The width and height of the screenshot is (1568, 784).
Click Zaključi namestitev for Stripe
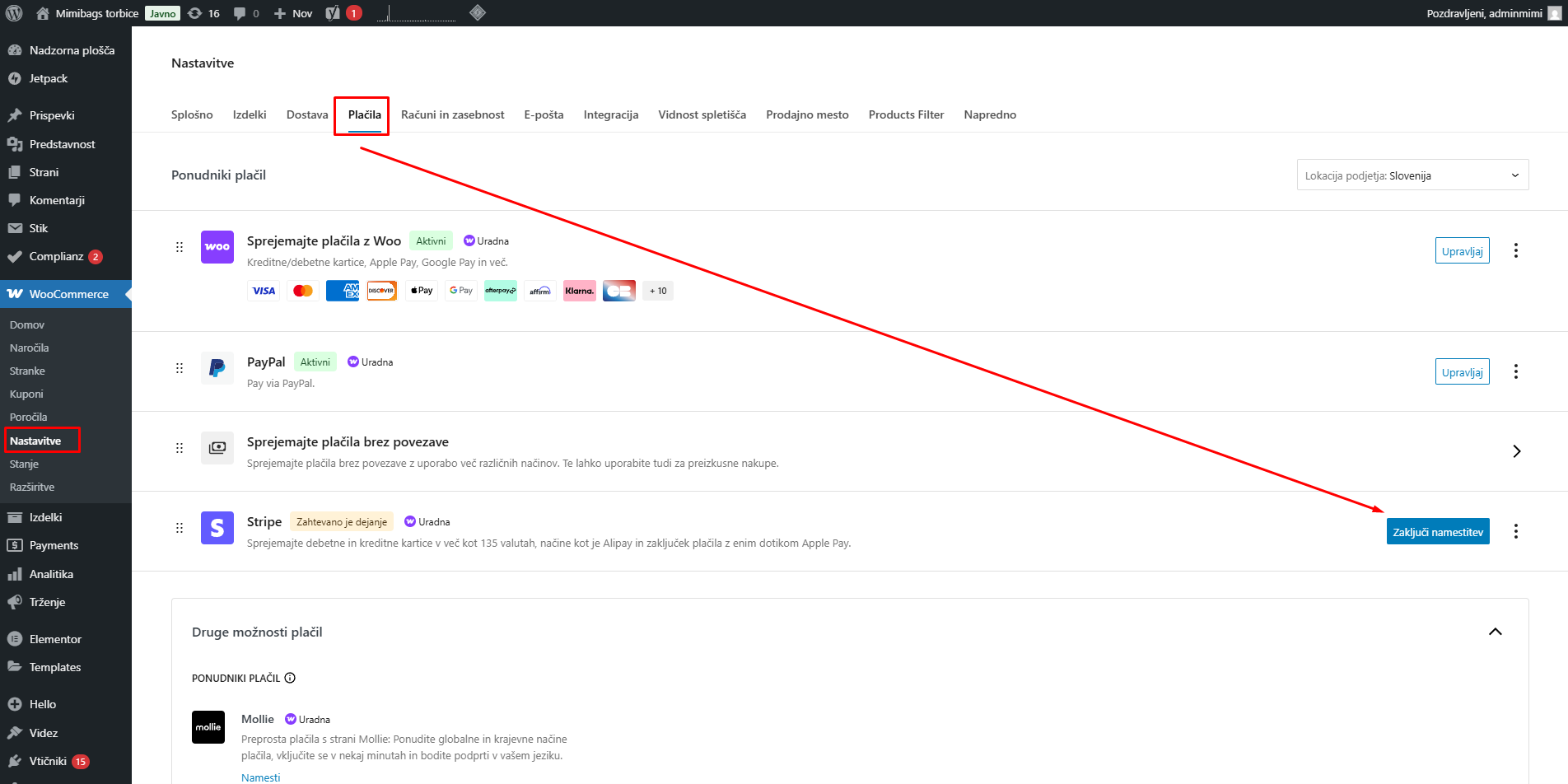tap(1438, 532)
